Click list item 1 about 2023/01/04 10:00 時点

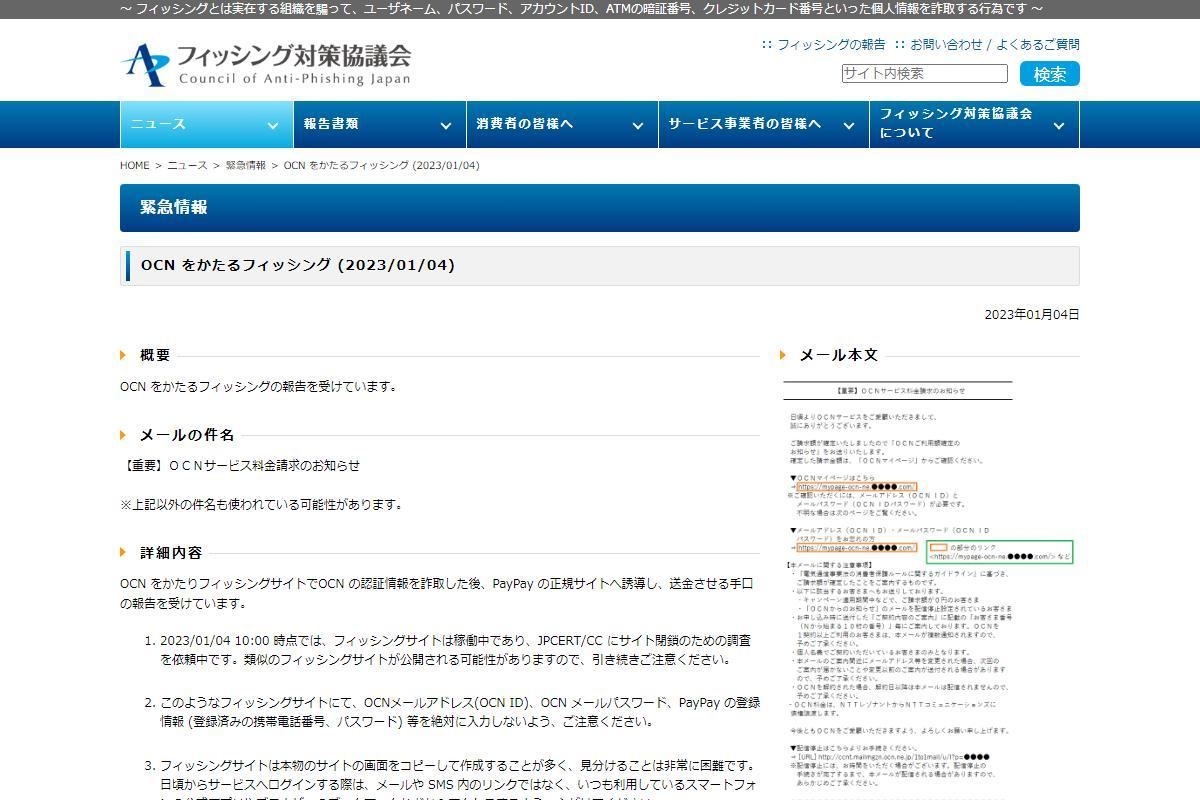(455, 650)
